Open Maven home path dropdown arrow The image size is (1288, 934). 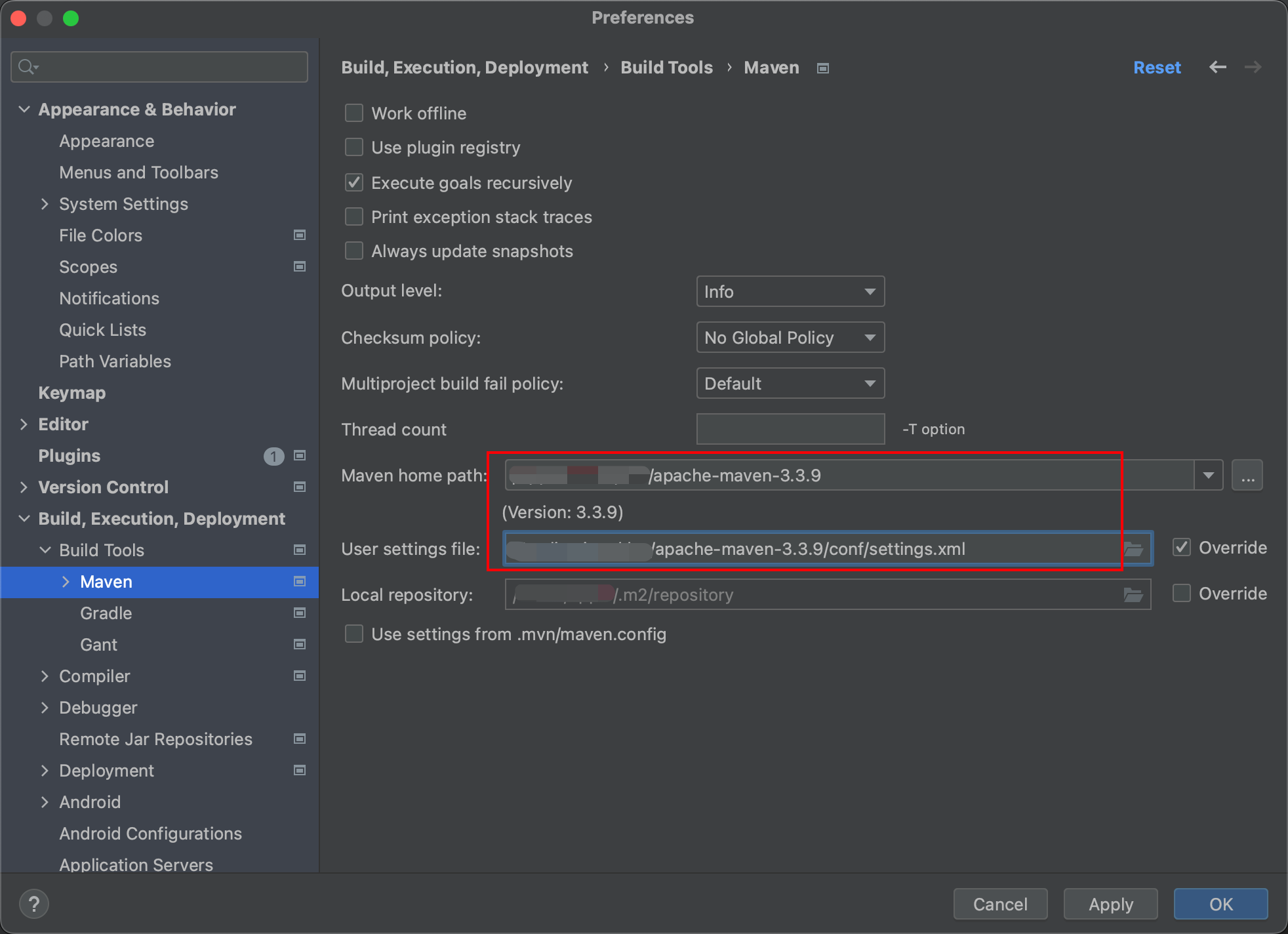click(x=1208, y=476)
